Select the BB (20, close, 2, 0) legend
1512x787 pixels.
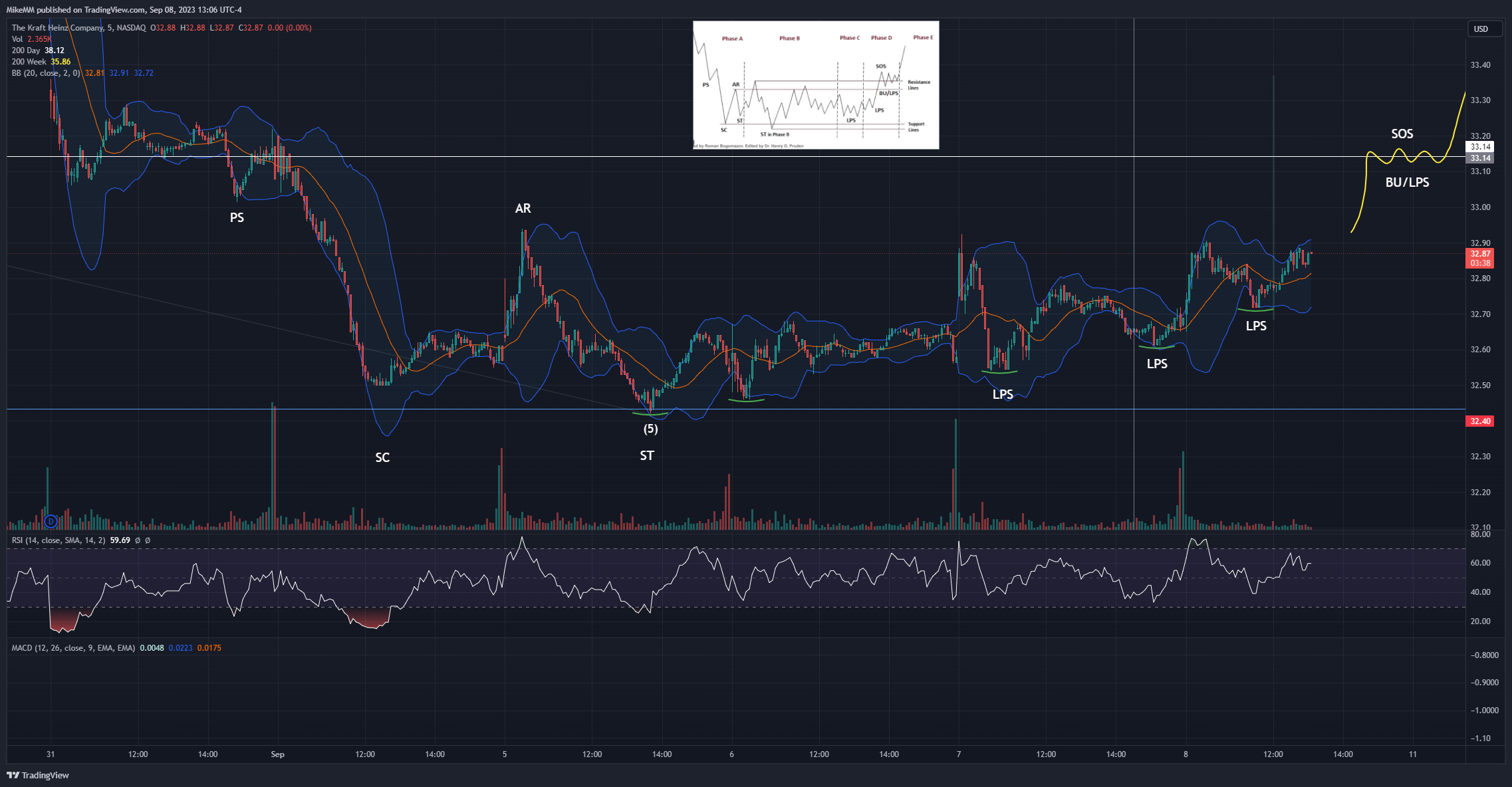pos(46,73)
